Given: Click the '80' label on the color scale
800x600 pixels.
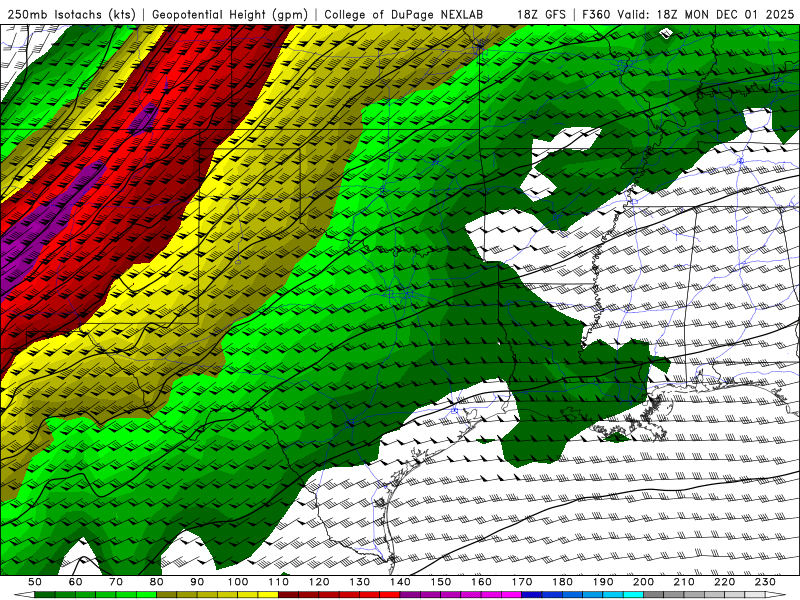Looking at the screenshot, I should (x=157, y=582).
